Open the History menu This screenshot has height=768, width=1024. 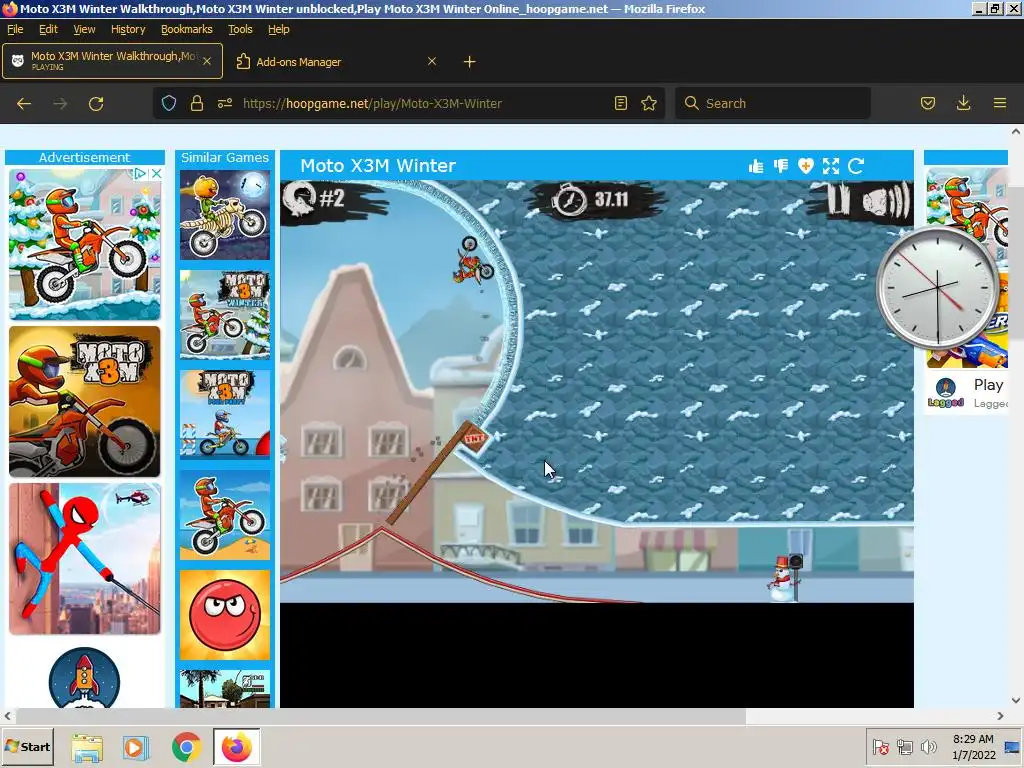[x=128, y=29]
